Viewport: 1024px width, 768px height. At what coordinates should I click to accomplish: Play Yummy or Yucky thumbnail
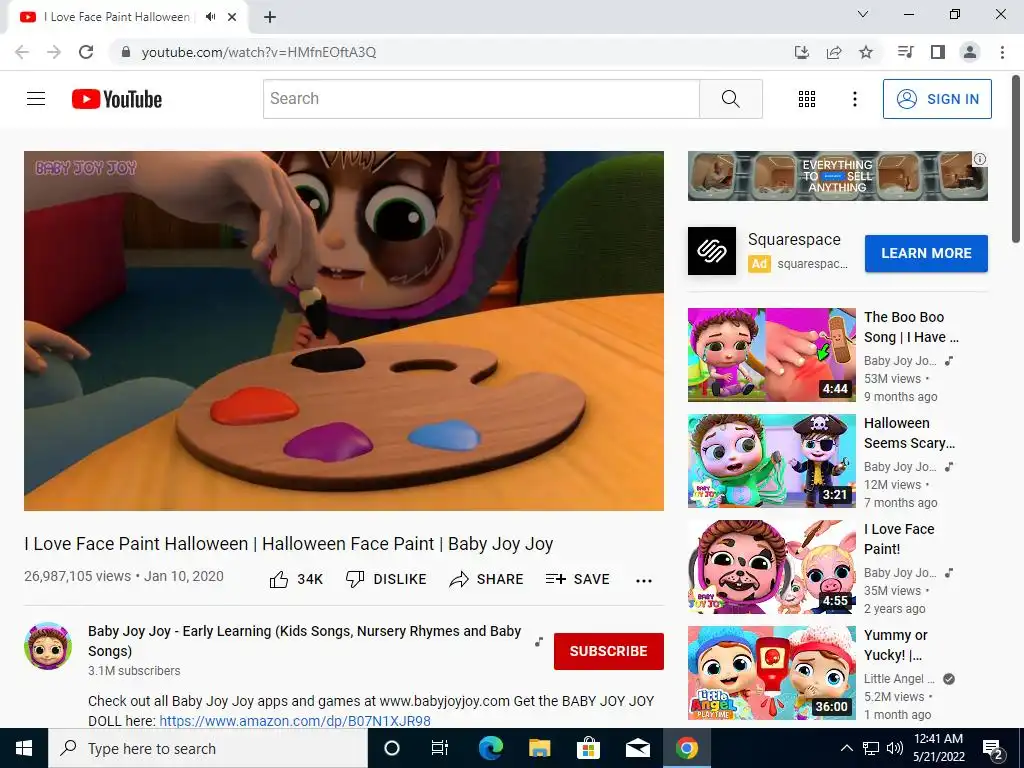pyautogui.click(x=771, y=673)
